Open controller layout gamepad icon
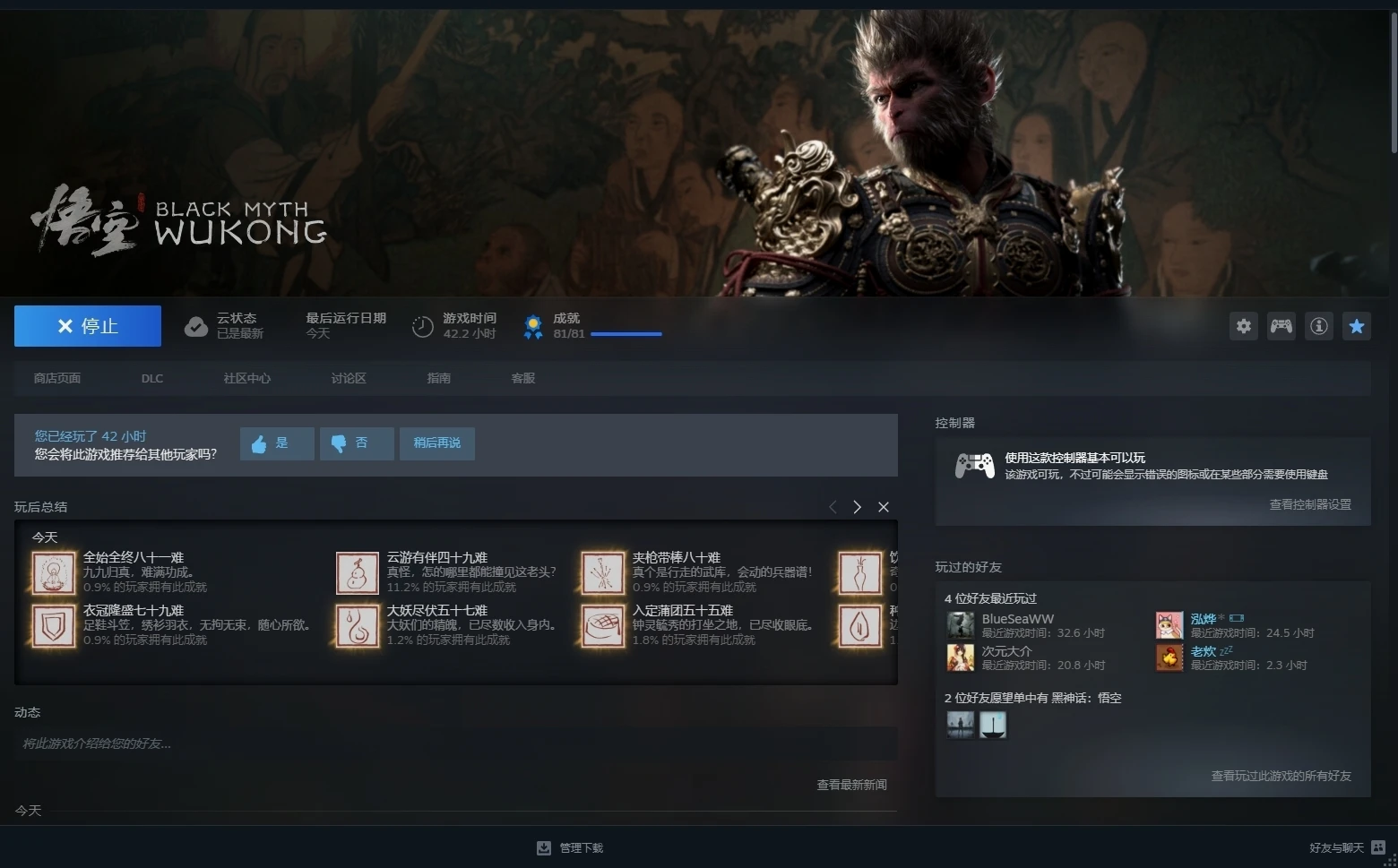This screenshot has height=868, width=1398. click(1281, 326)
